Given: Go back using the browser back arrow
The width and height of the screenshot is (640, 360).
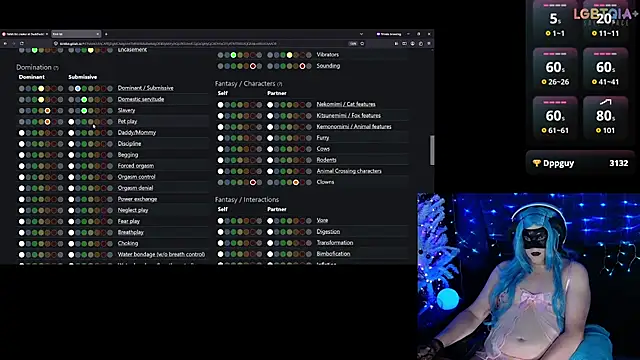Looking at the screenshot, I should point(5,44).
